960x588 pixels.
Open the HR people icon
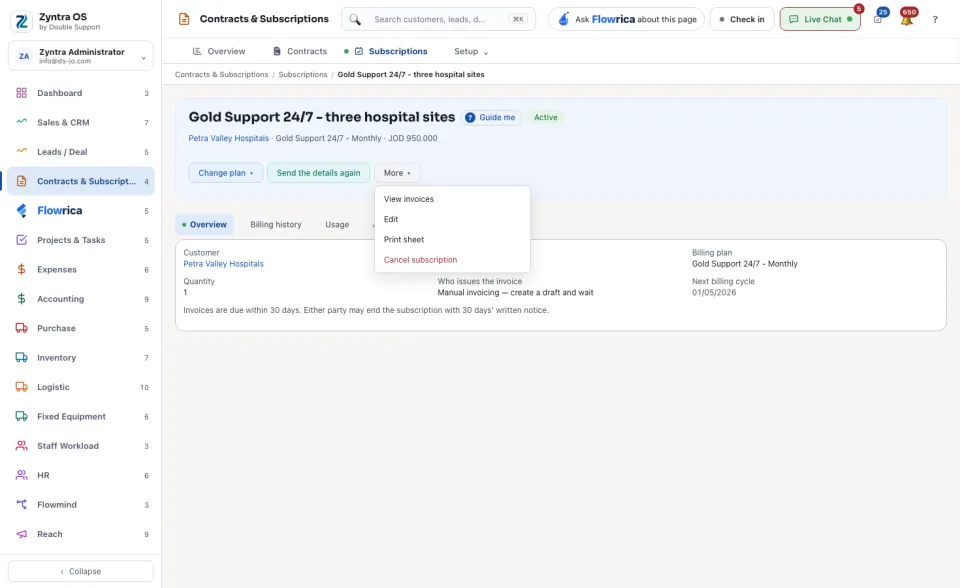pos(21,475)
